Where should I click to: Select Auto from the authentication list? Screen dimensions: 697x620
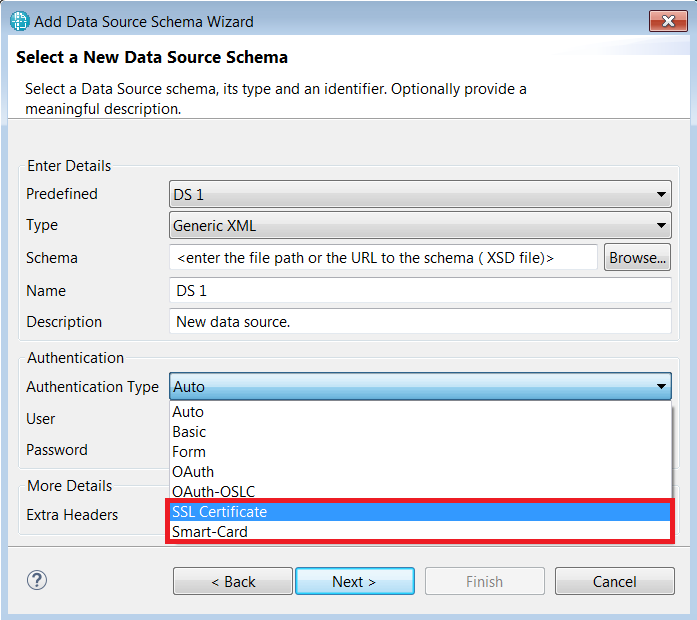point(420,412)
